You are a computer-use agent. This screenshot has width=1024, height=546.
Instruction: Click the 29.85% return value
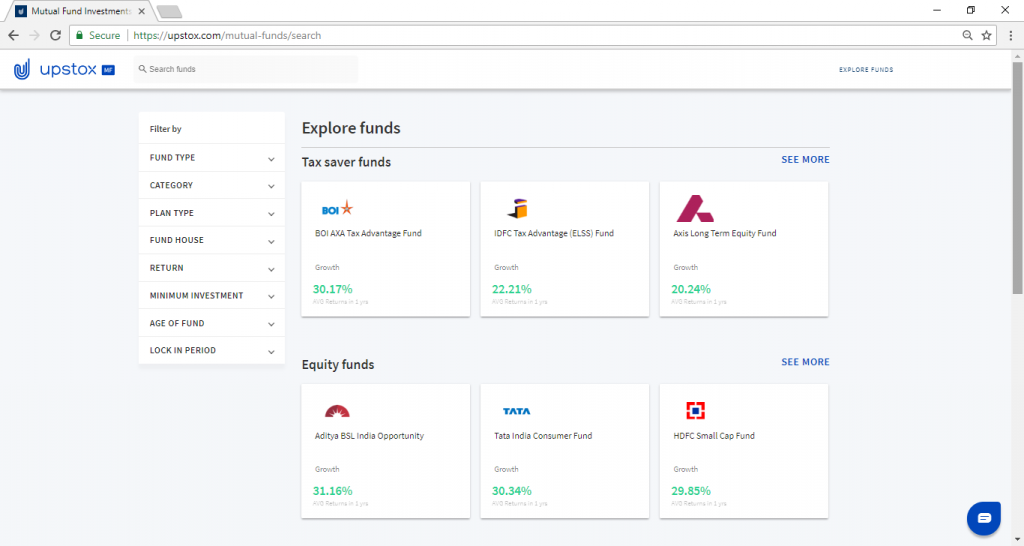[x=691, y=490]
